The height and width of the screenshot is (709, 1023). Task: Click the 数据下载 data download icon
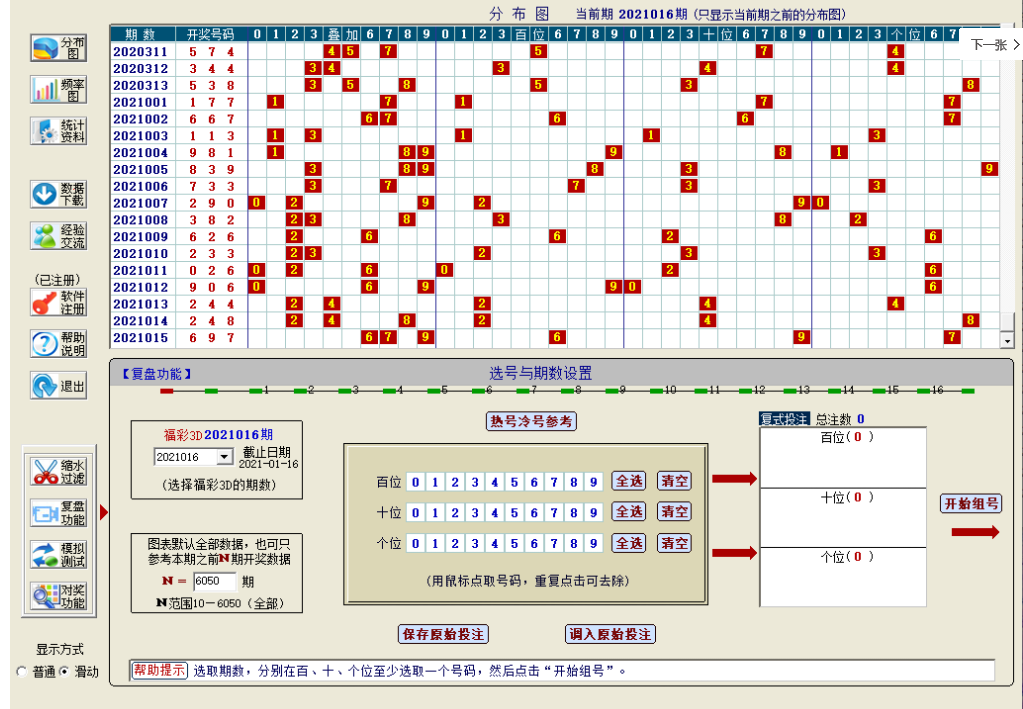click(x=58, y=194)
